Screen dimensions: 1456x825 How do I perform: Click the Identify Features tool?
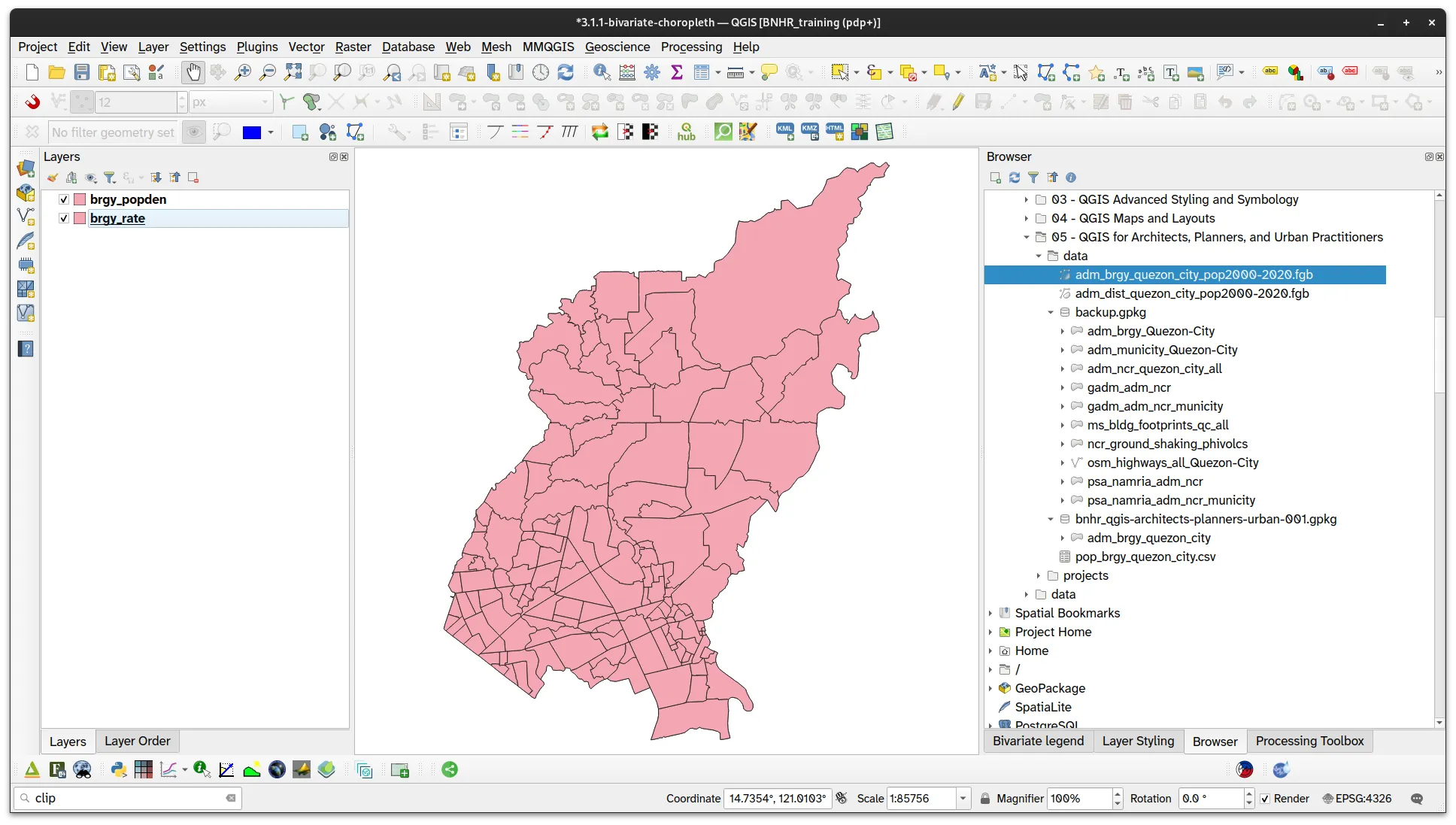point(602,72)
